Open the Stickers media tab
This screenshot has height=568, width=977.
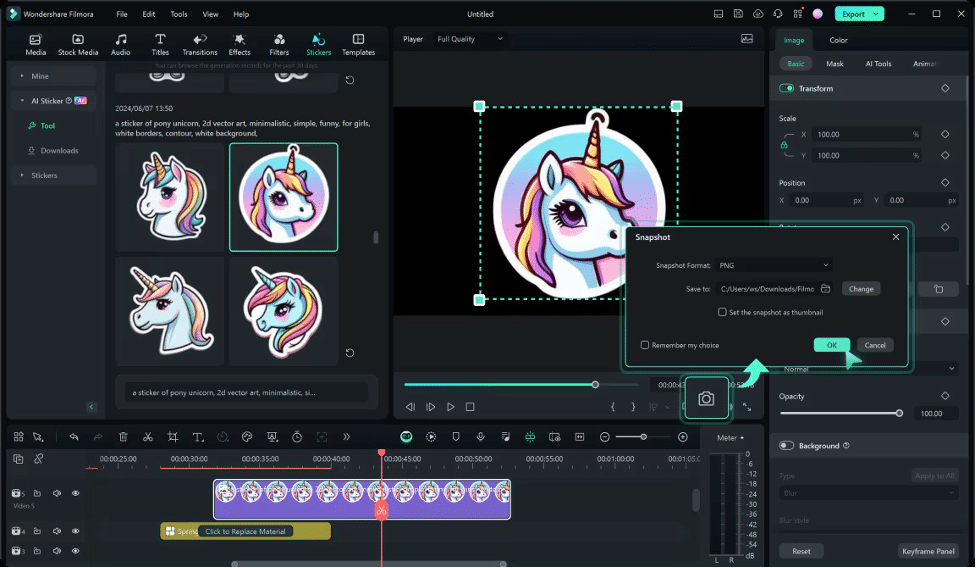click(x=319, y=44)
